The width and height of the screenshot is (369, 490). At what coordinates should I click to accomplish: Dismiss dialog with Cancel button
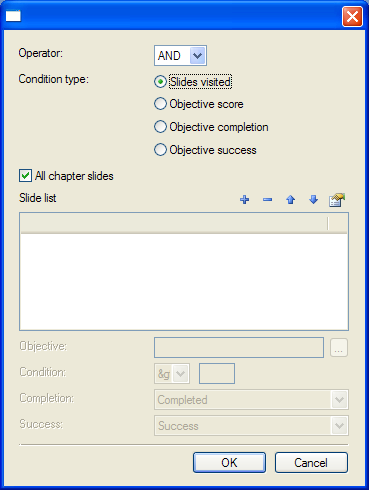311,463
